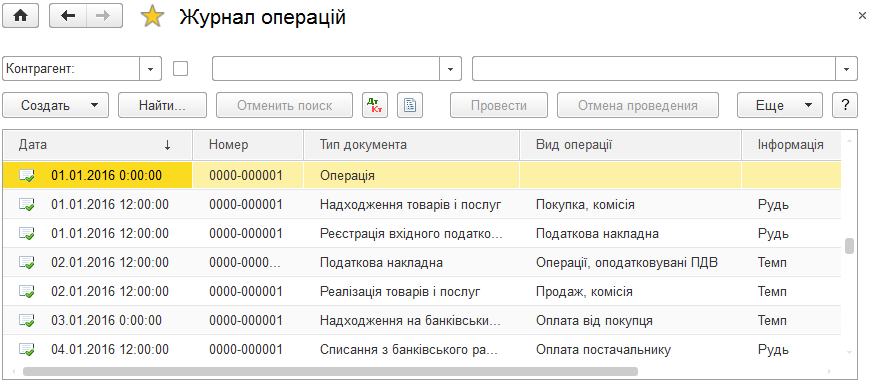
Task: Select the Реалізація товарів і послуг row
Action: click(422, 291)
